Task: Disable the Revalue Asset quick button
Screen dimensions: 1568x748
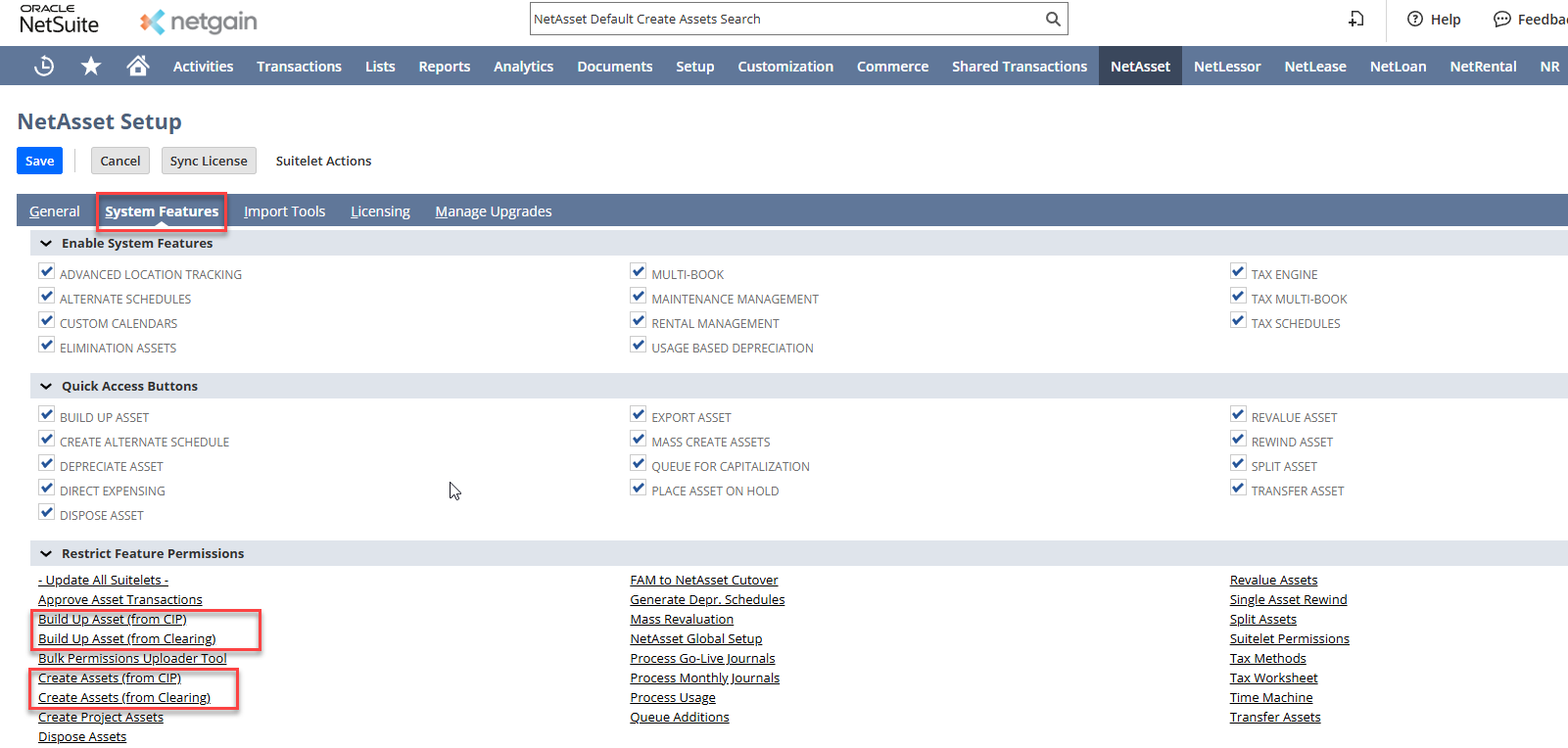Action: 1238,415
